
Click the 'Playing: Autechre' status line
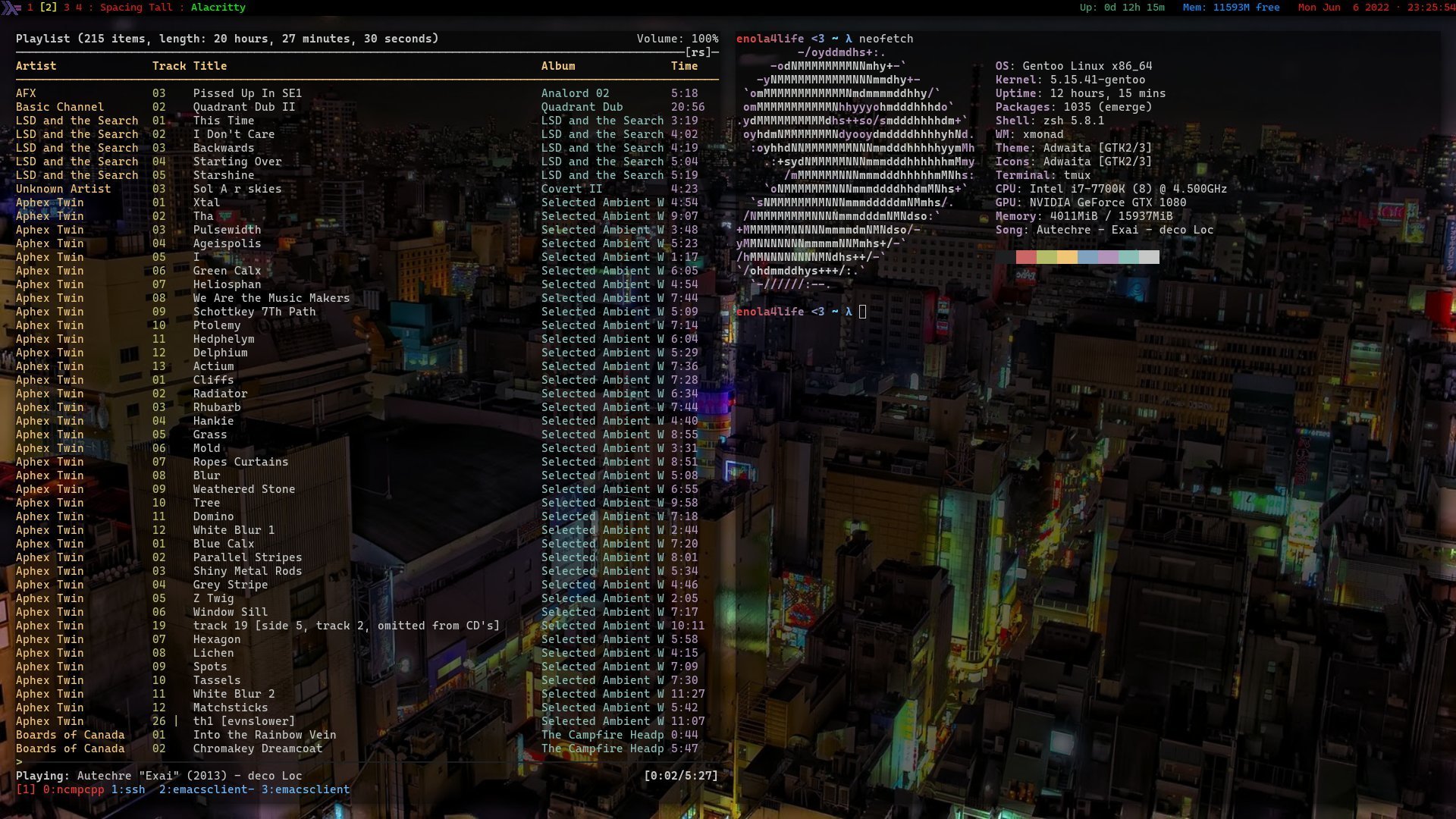point(159,776)
